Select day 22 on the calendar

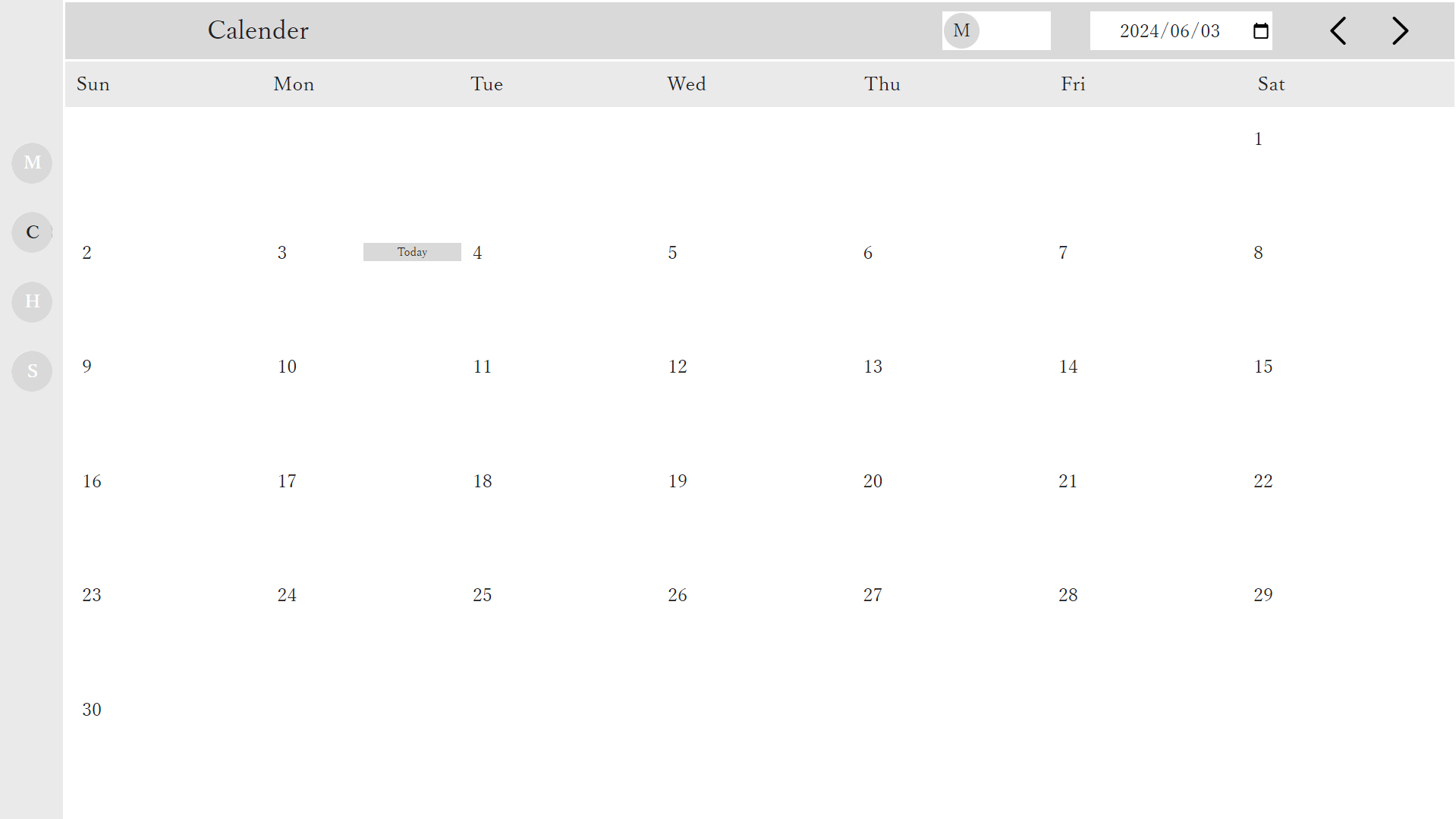tap(1263, 481)
